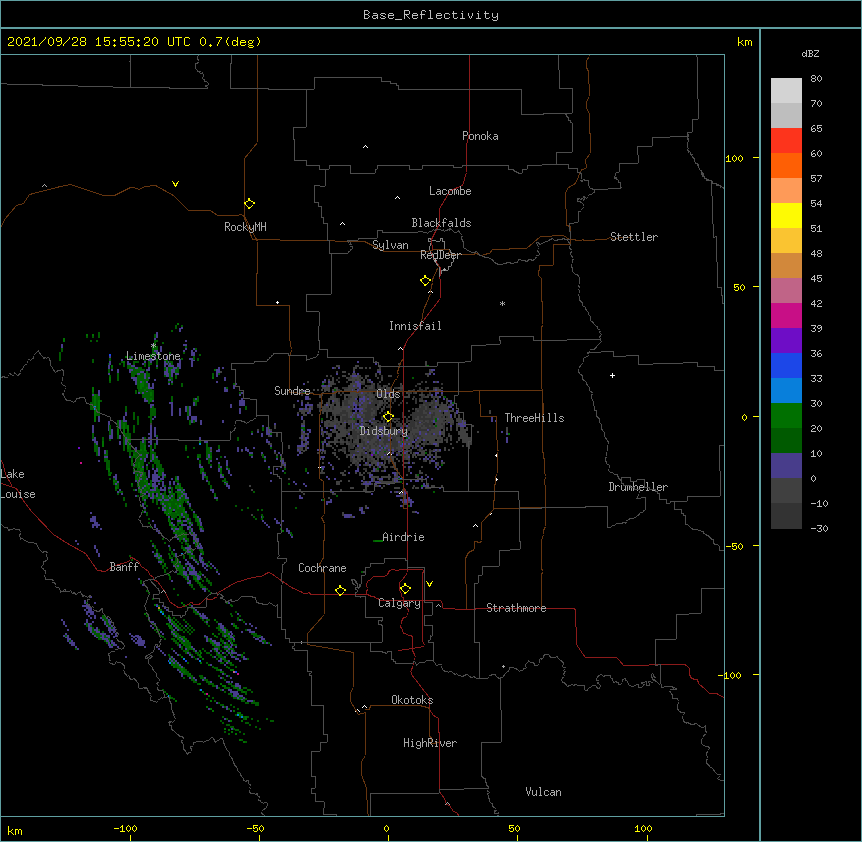Select the Sundre label
The height and width of the screenshot is (842, 862).
(x=292, y=391)
